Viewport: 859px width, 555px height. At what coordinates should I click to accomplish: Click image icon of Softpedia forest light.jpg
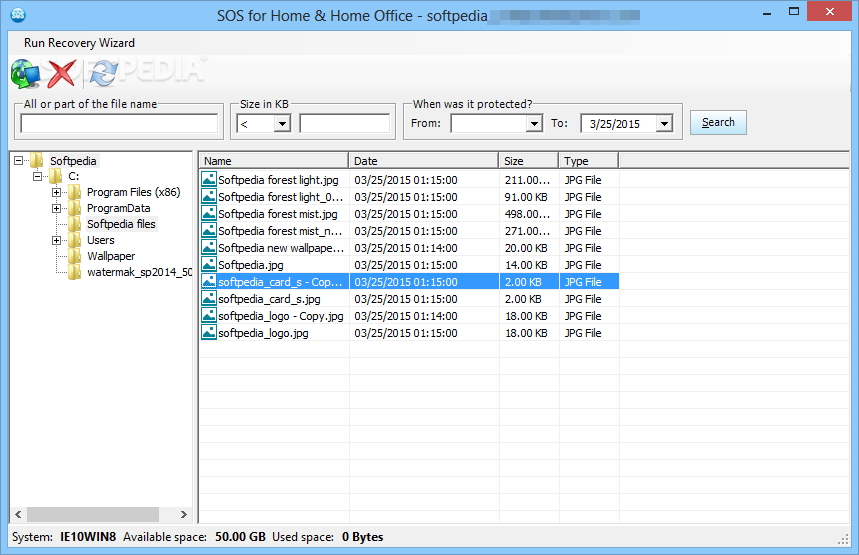(209, 180)
